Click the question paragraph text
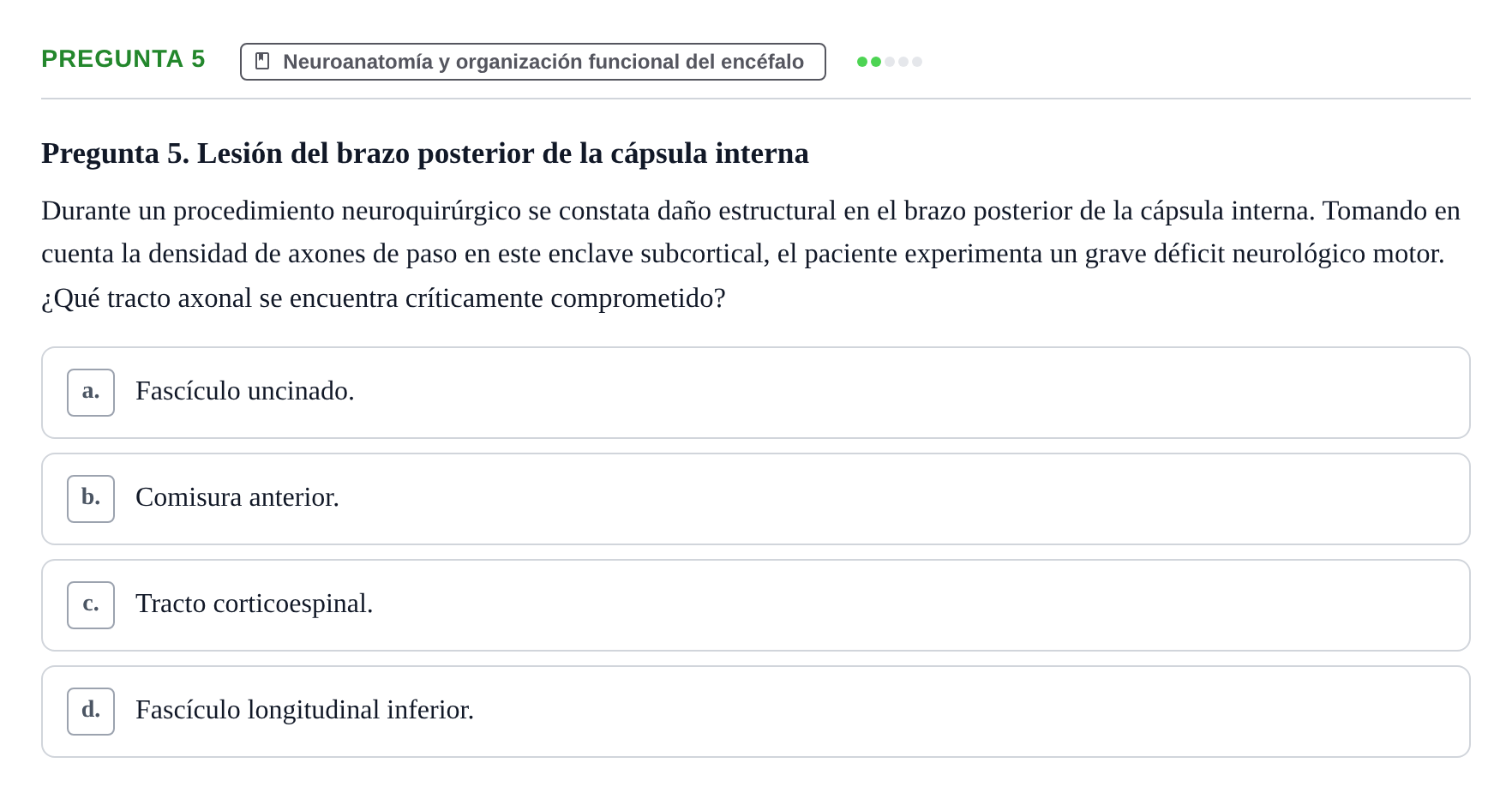 click(751, 255)
